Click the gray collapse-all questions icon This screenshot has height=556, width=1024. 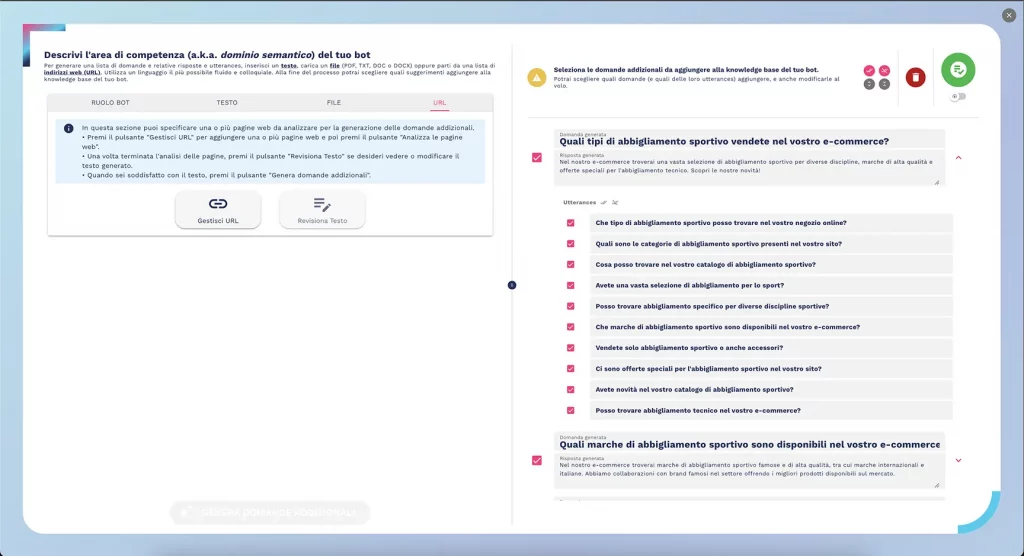click(x=884, y=84)
